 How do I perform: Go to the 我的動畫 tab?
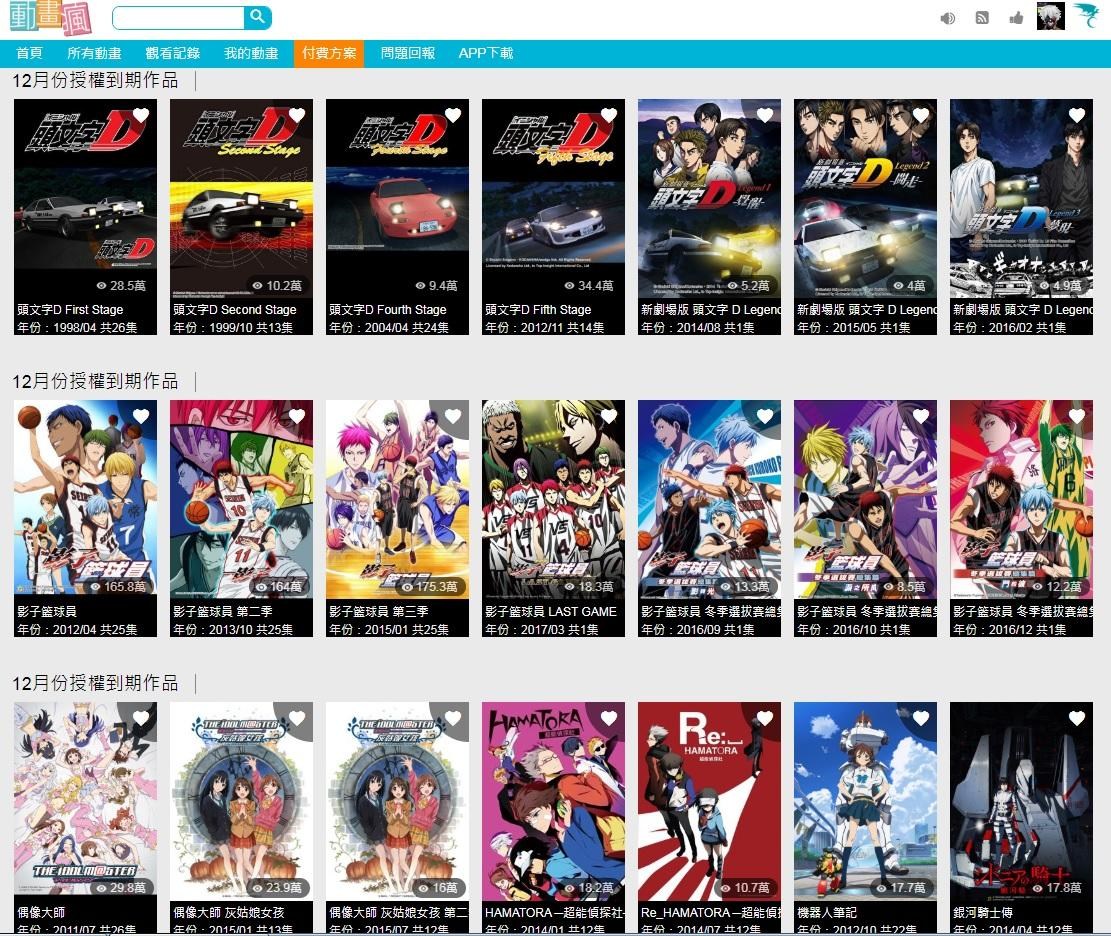251,53
